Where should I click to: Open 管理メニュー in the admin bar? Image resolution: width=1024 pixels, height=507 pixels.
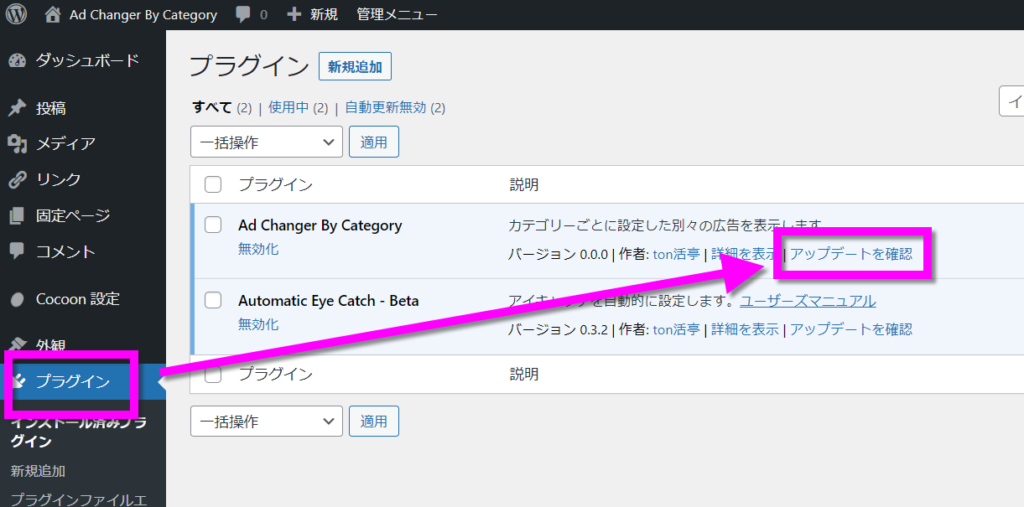point(396,15)
